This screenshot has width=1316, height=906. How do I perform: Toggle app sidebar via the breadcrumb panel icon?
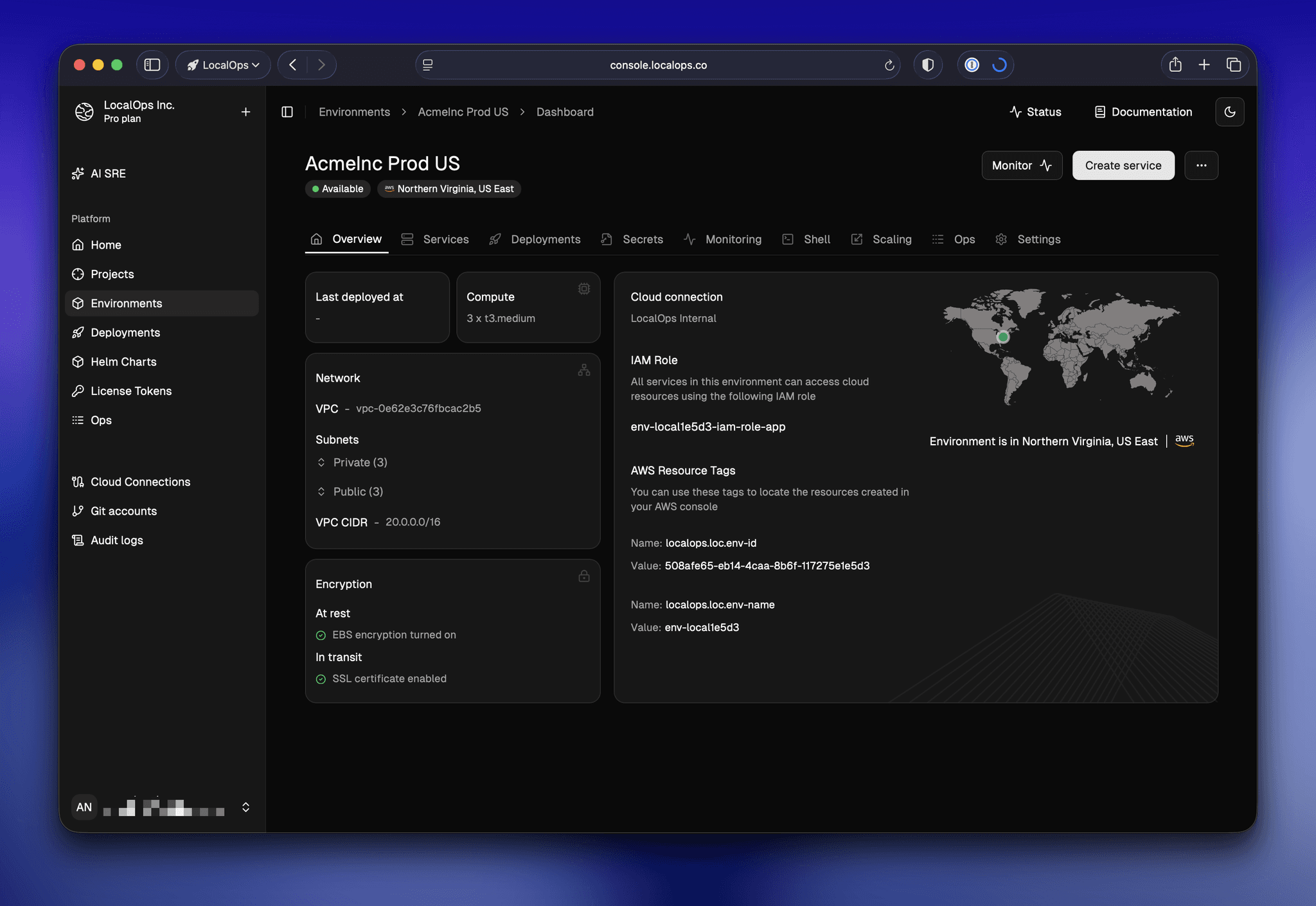coord(287,112)
